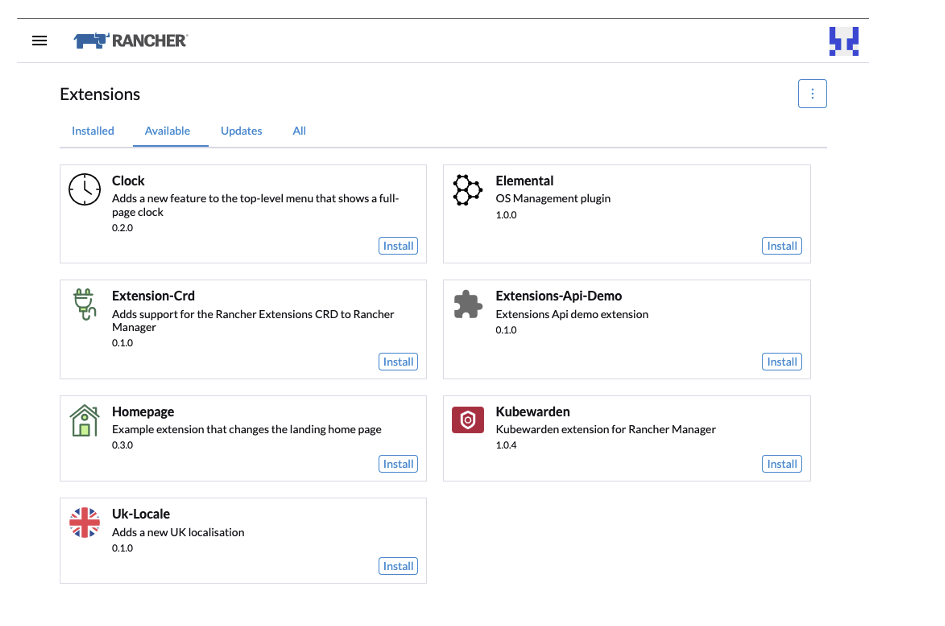The width and height of the screenshot is (945, 626).
Task: Install the Elemental extension
Action: tap(782, 246)
